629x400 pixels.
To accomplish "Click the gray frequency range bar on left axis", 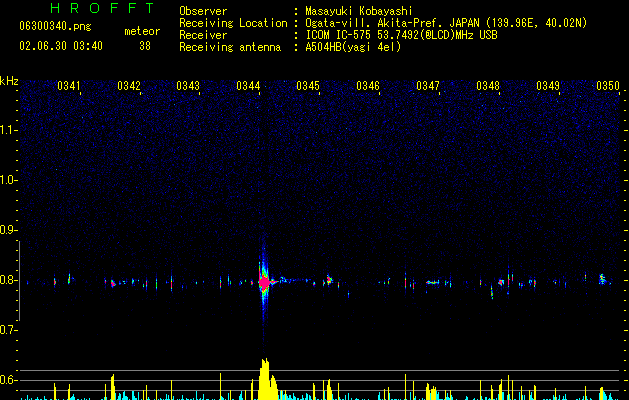I will coord(20,281).
